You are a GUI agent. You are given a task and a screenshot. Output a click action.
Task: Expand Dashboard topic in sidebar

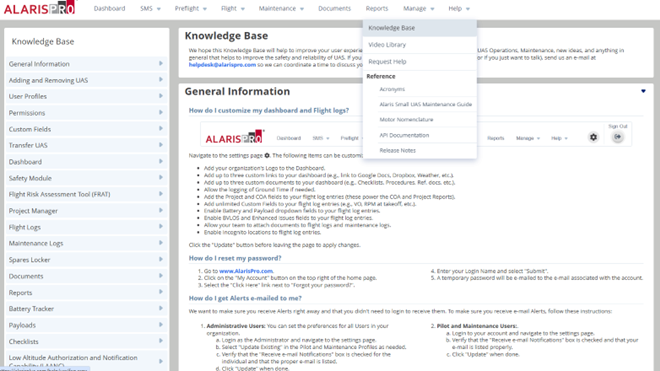(86, 162)
